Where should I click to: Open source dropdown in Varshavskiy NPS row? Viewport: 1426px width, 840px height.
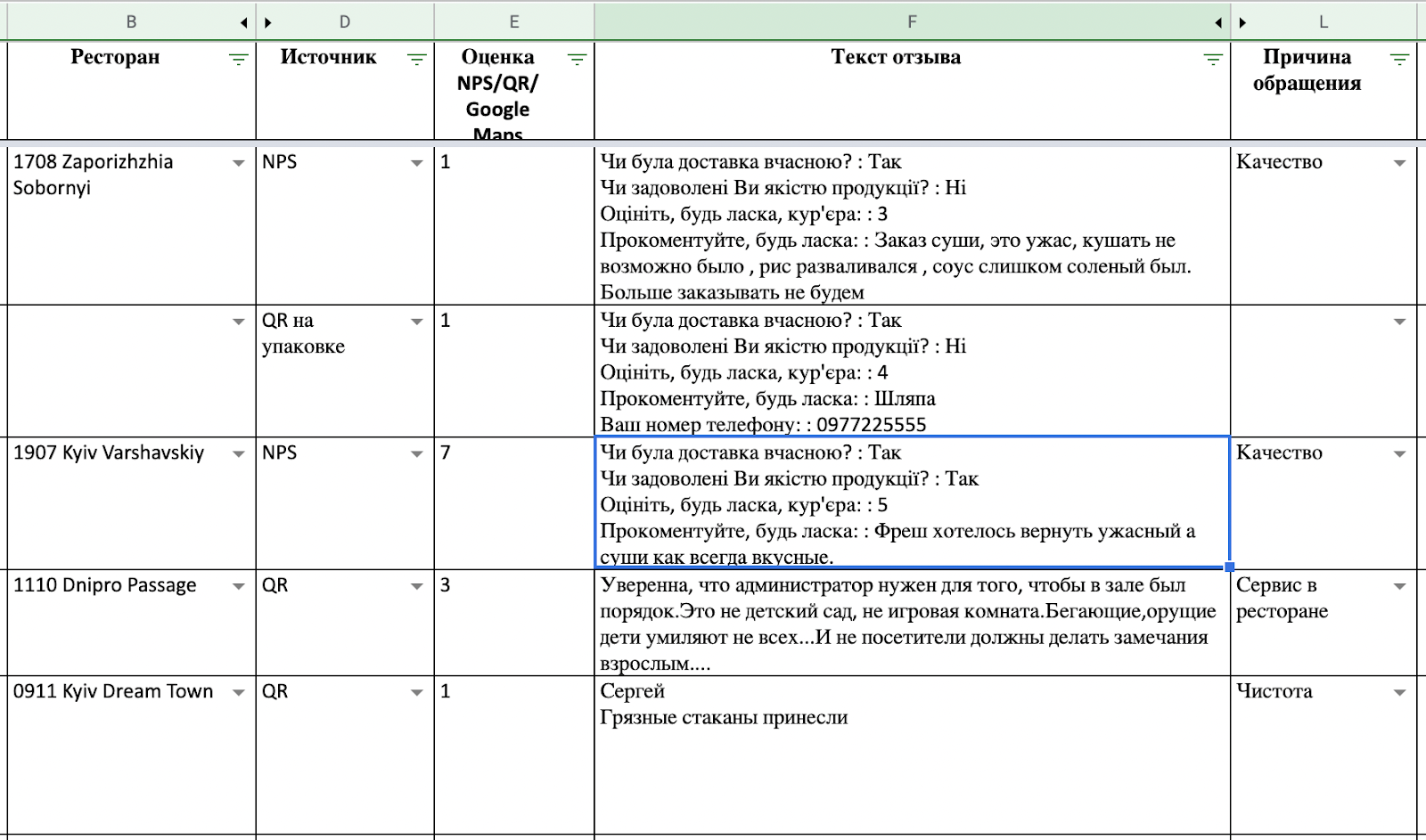[416, 454]
